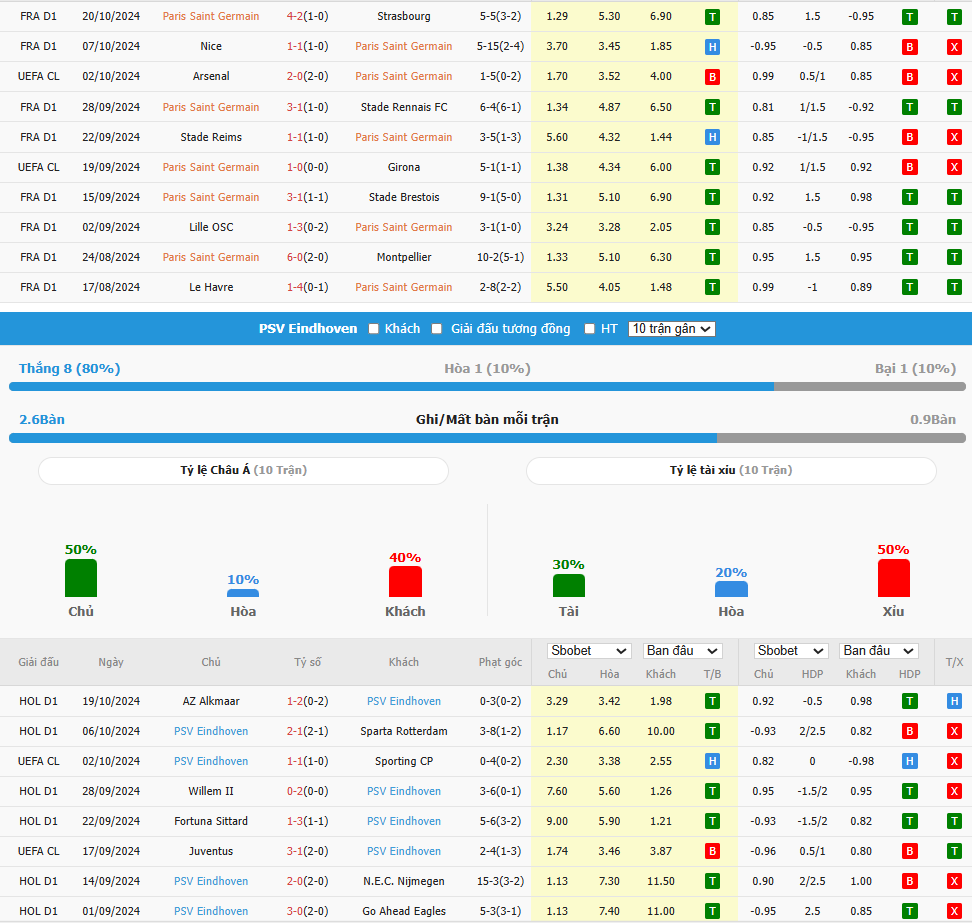972x923 pixels.
Task: Click the green T HDP icon in Le Havre row
Action: pos(909,287)
